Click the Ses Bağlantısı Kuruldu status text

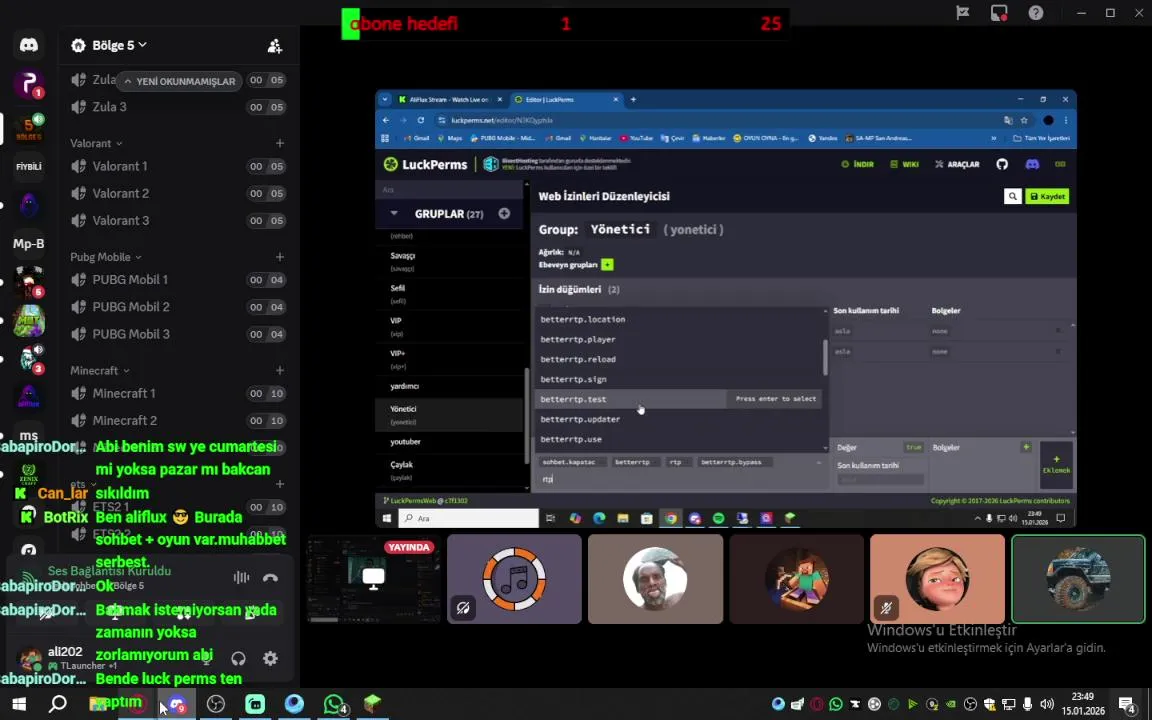[x=109, y=571]
